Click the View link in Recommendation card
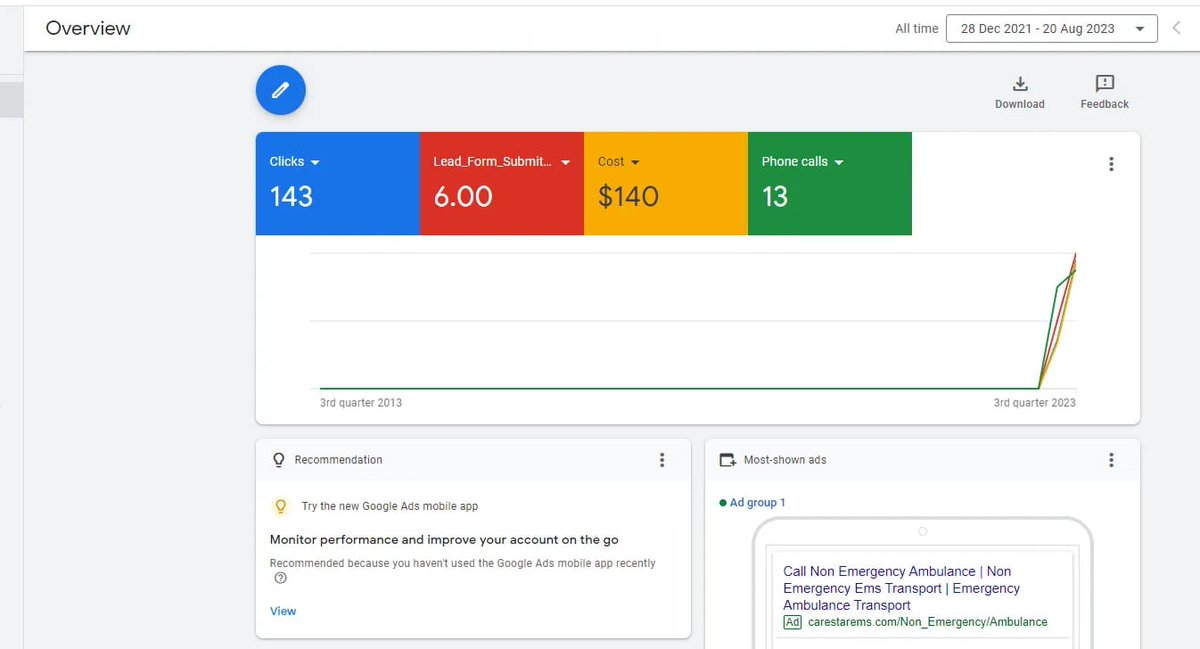 [283, 610]
